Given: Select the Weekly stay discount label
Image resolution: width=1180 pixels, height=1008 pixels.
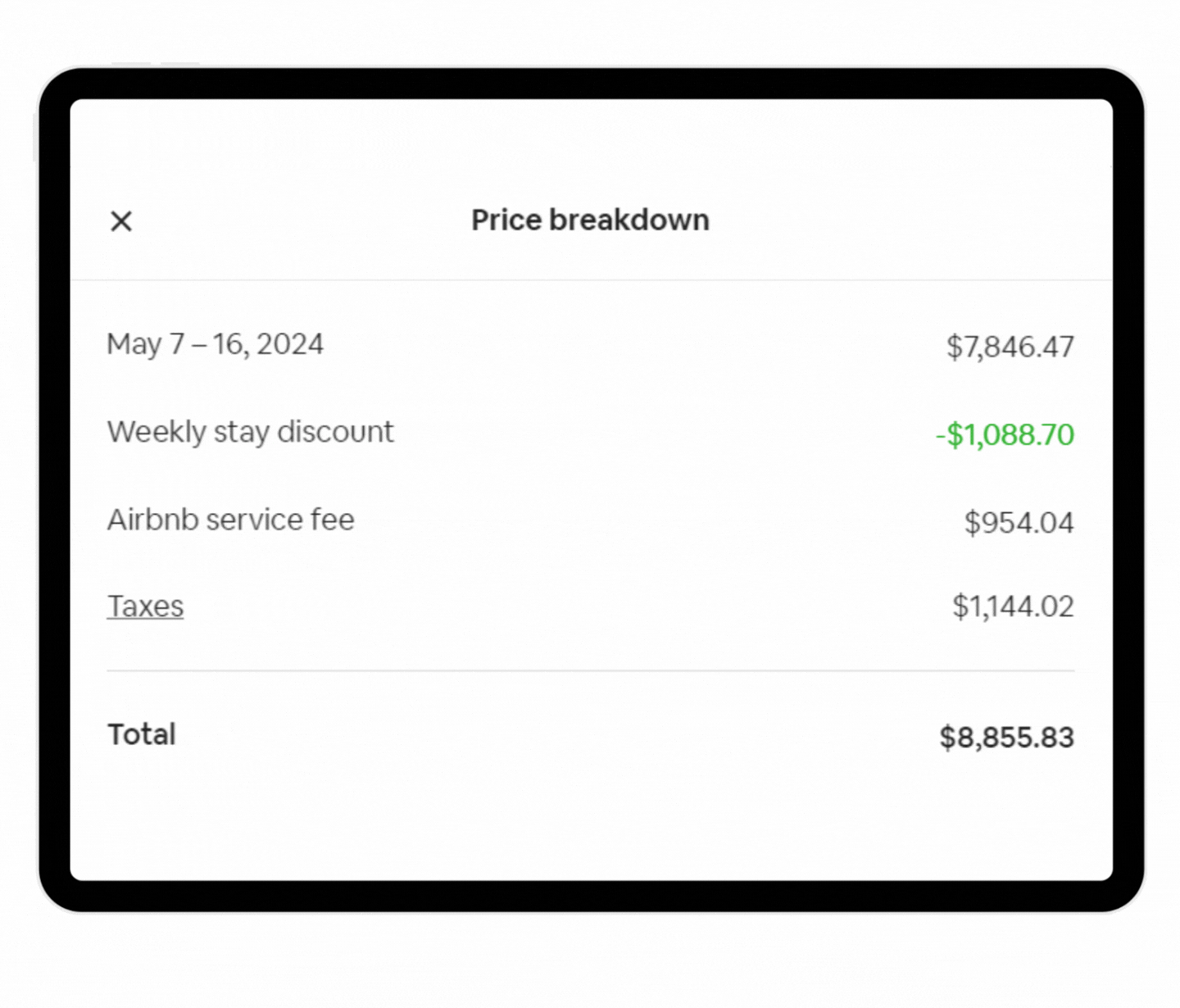Looking at the screenshot, I should click(250, 432).
